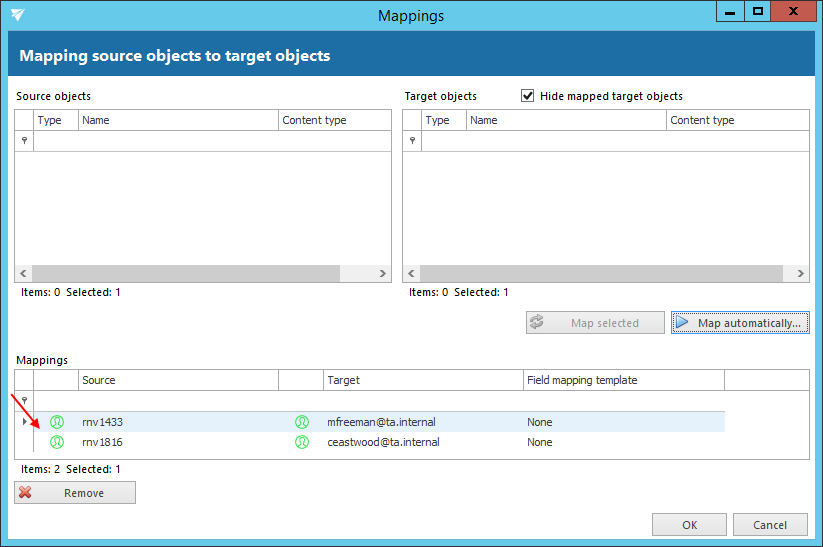
Task: Click Field mapping template column header
Action: (x=622, y=380)
